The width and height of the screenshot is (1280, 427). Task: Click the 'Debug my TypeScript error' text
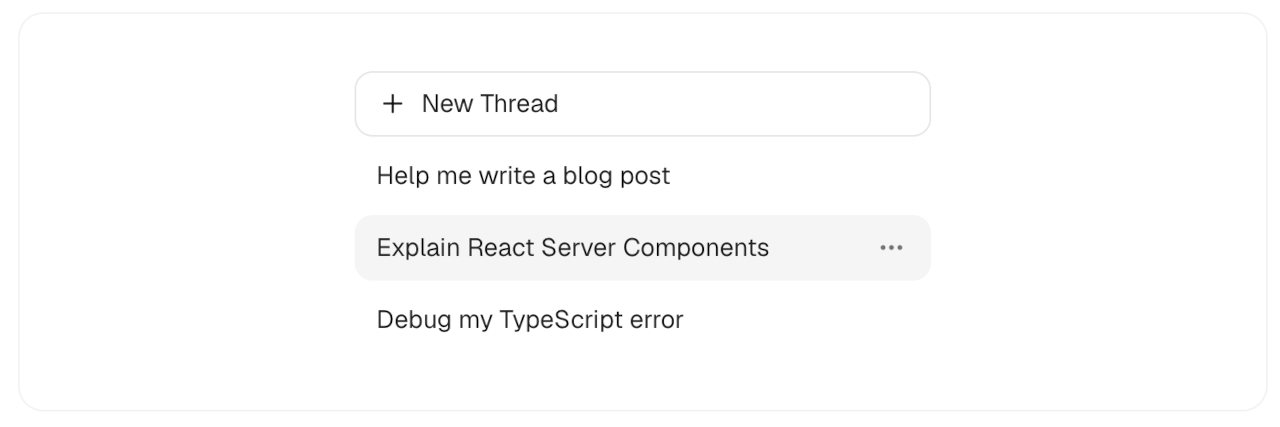(530, 320)
